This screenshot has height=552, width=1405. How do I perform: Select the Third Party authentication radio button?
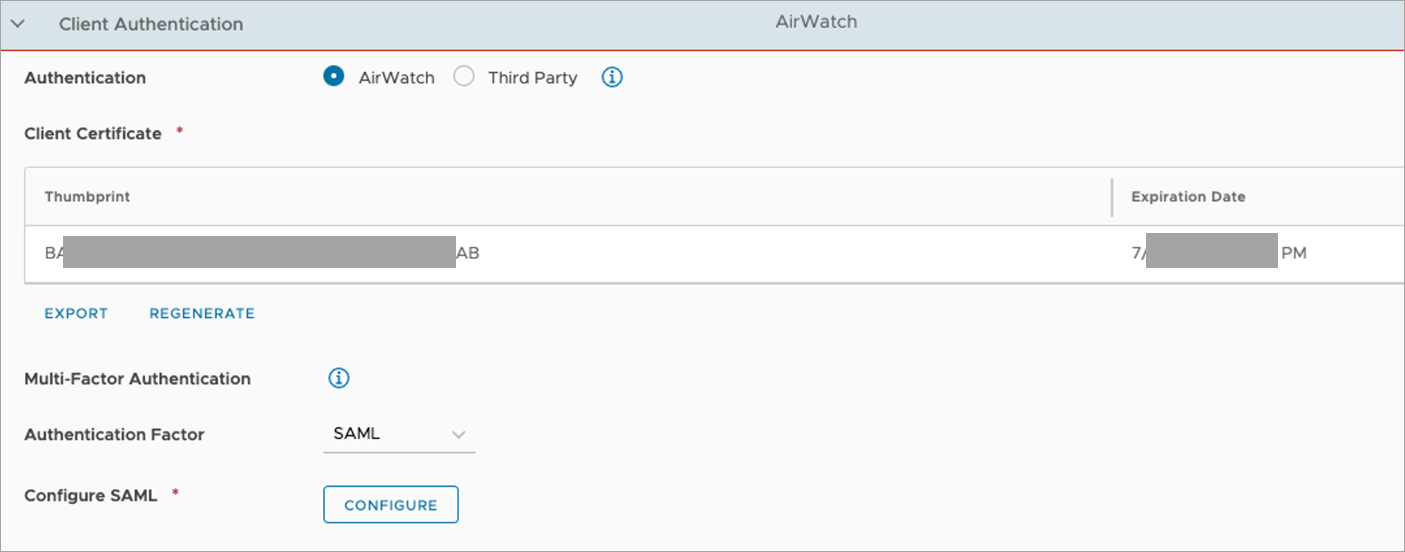point(464,77)
